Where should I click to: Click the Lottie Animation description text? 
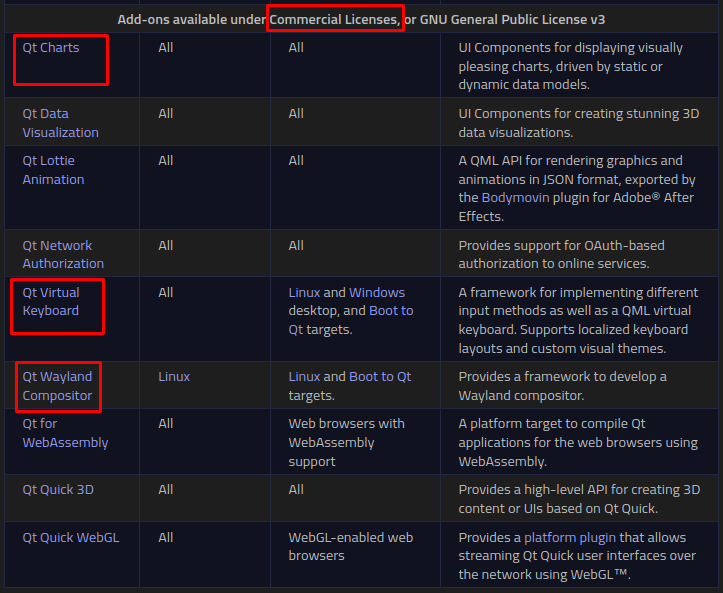click(x=577, y=188)
